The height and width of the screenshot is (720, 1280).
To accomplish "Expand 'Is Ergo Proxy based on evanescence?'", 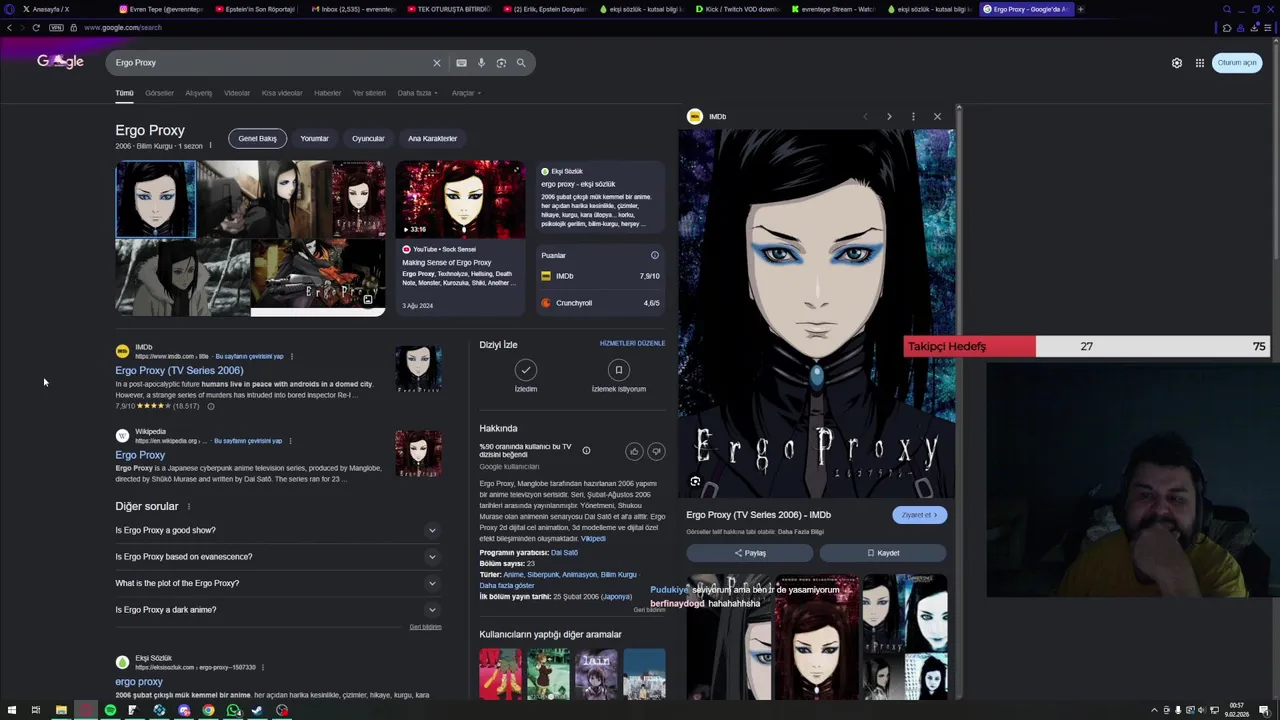I will (x=277, y=557).
